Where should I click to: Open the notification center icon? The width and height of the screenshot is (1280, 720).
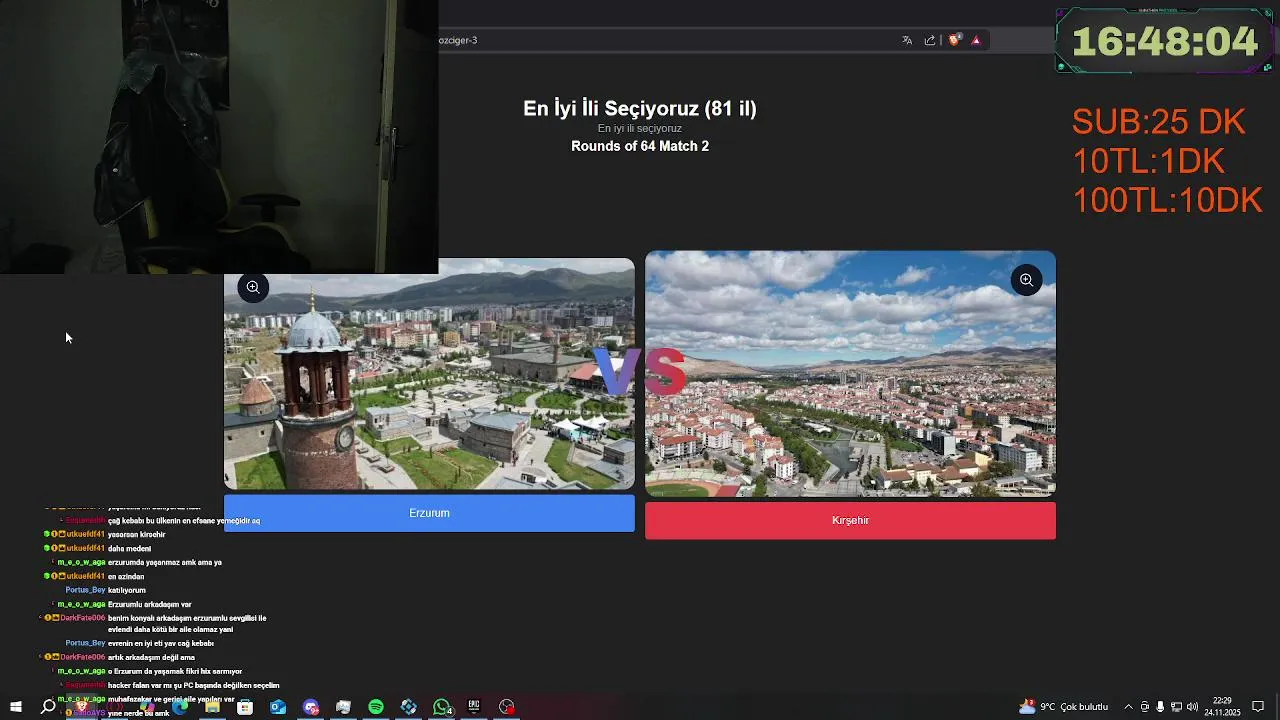[x=1258, y=707]
